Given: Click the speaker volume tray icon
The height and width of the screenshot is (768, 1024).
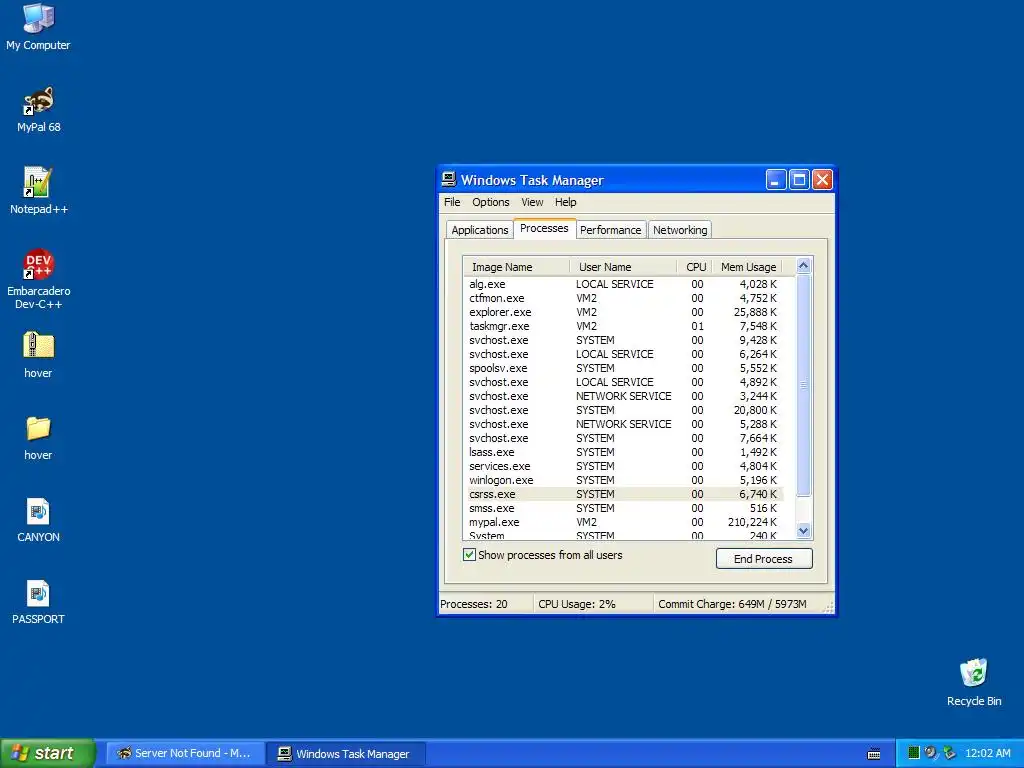Looking at the screenshot, I should pyautogui.click(x=931, y=753).
